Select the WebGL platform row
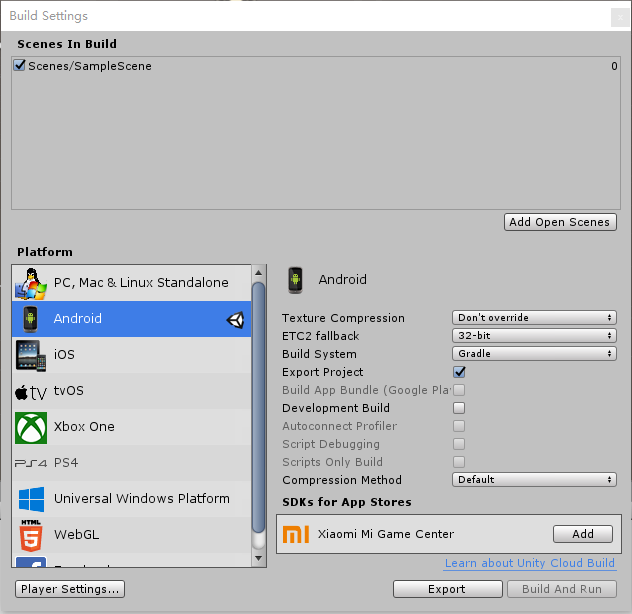Viewport: 632px width, 614px height. 131,535
